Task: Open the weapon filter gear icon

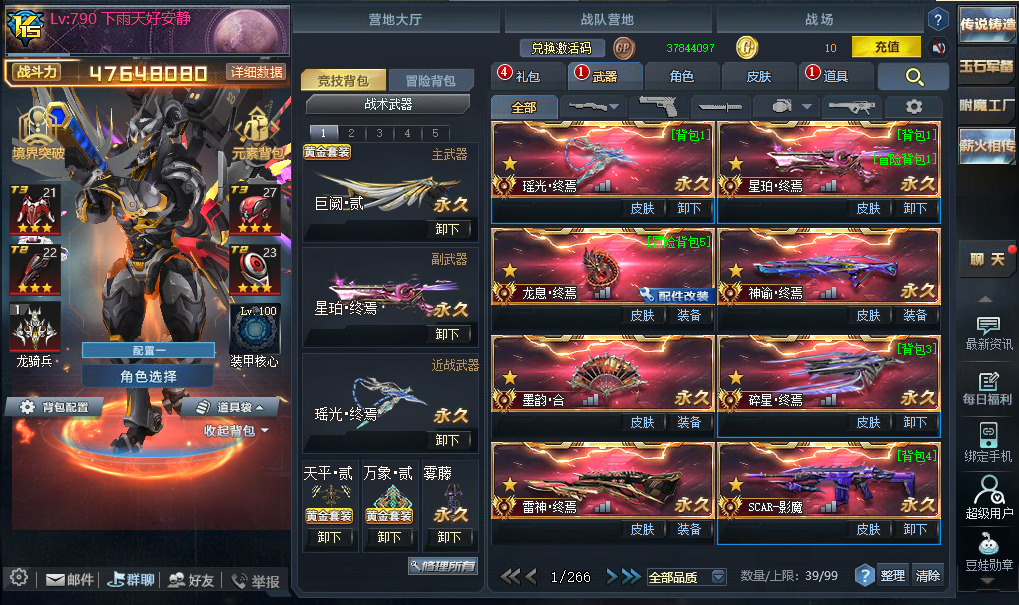Action: (914, 107)
